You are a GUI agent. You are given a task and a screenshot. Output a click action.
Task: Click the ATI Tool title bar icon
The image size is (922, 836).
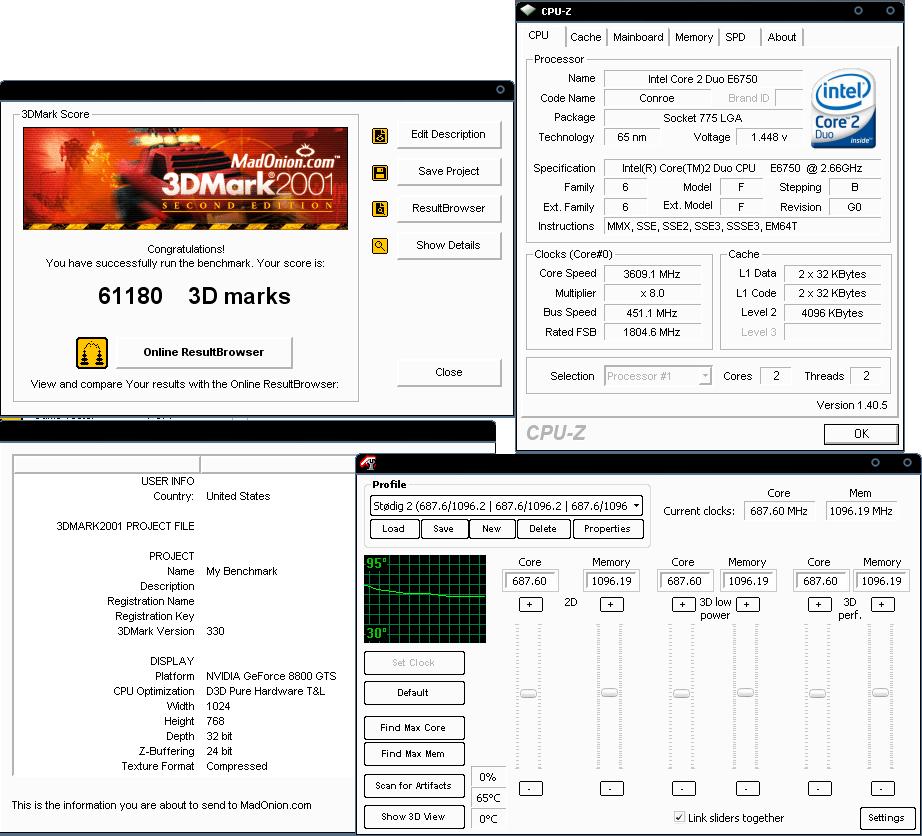[x=369, y=463]
